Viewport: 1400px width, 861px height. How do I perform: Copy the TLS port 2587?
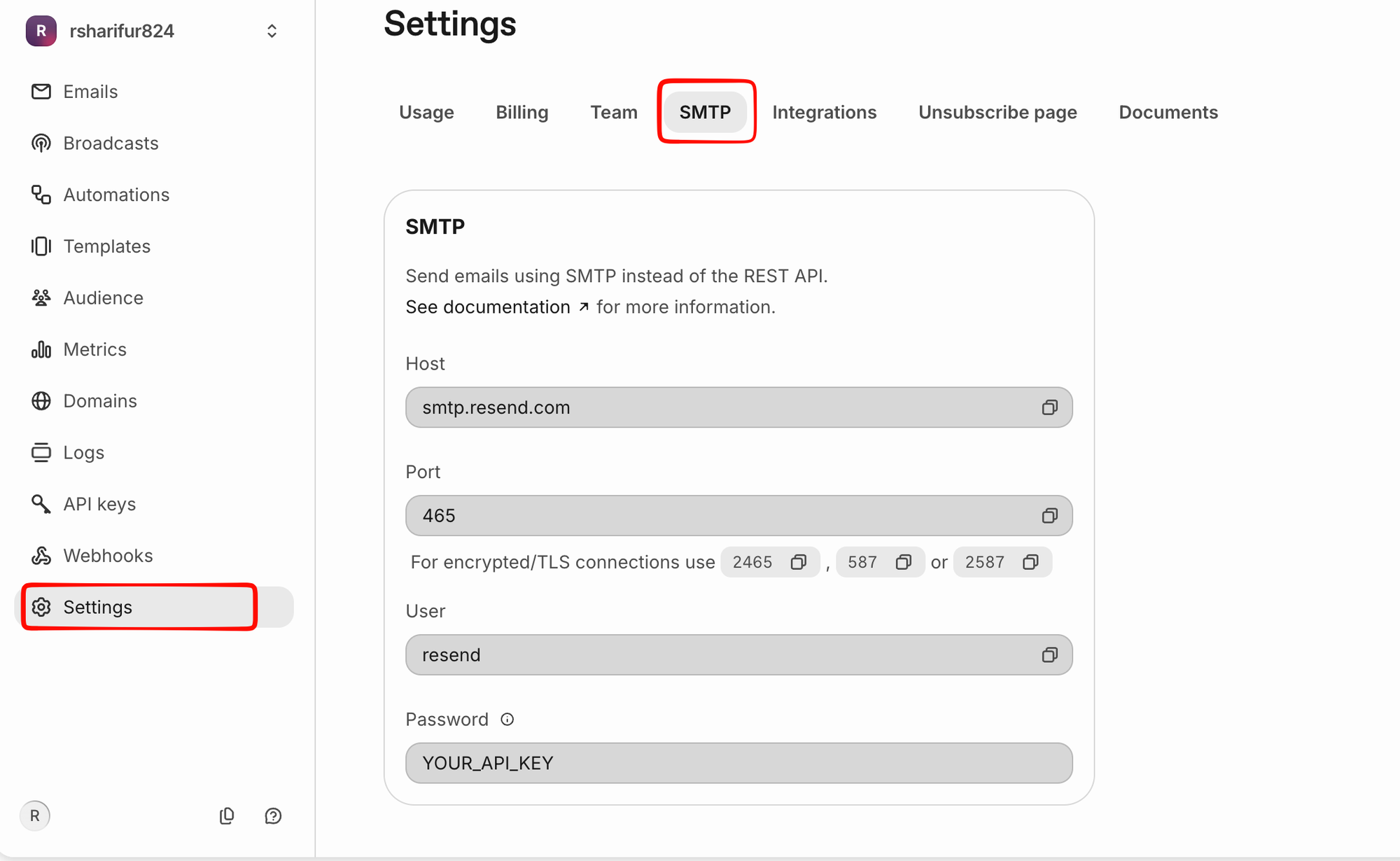point(1030,562)
